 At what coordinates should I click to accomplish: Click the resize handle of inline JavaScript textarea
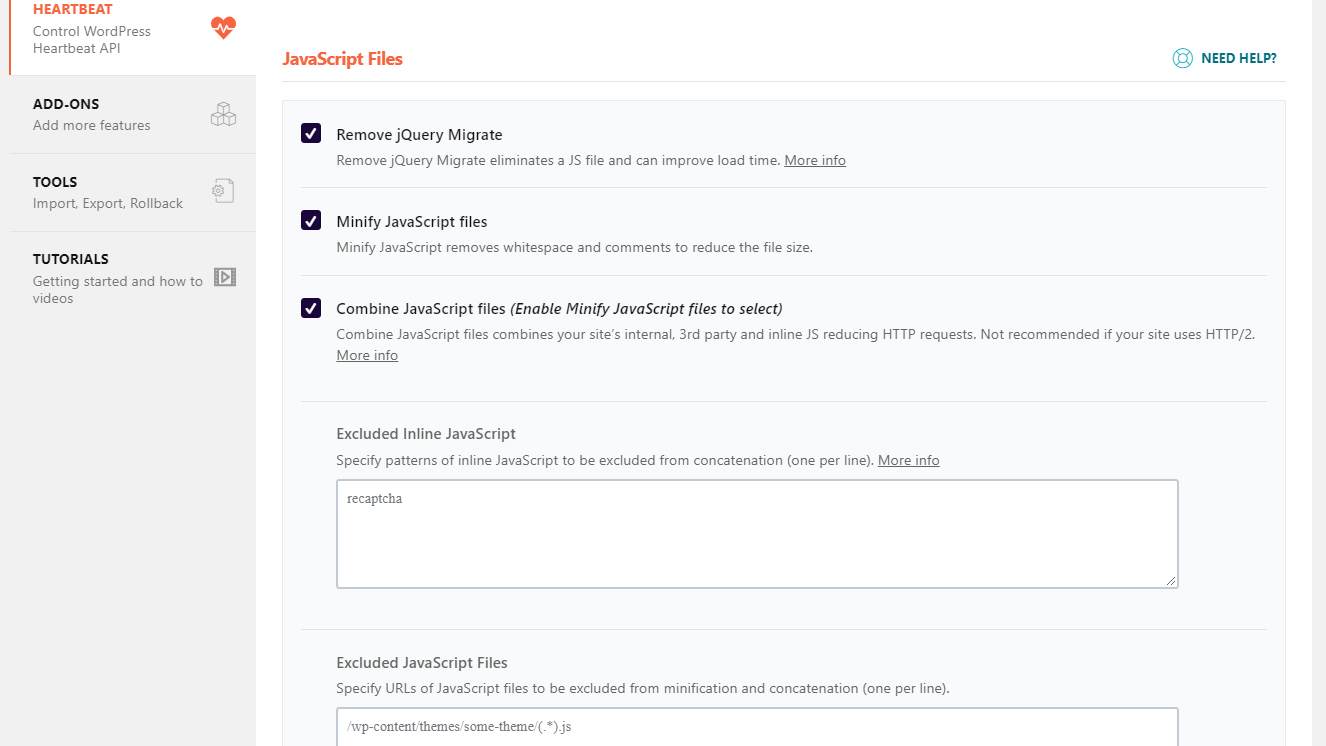1171,580
